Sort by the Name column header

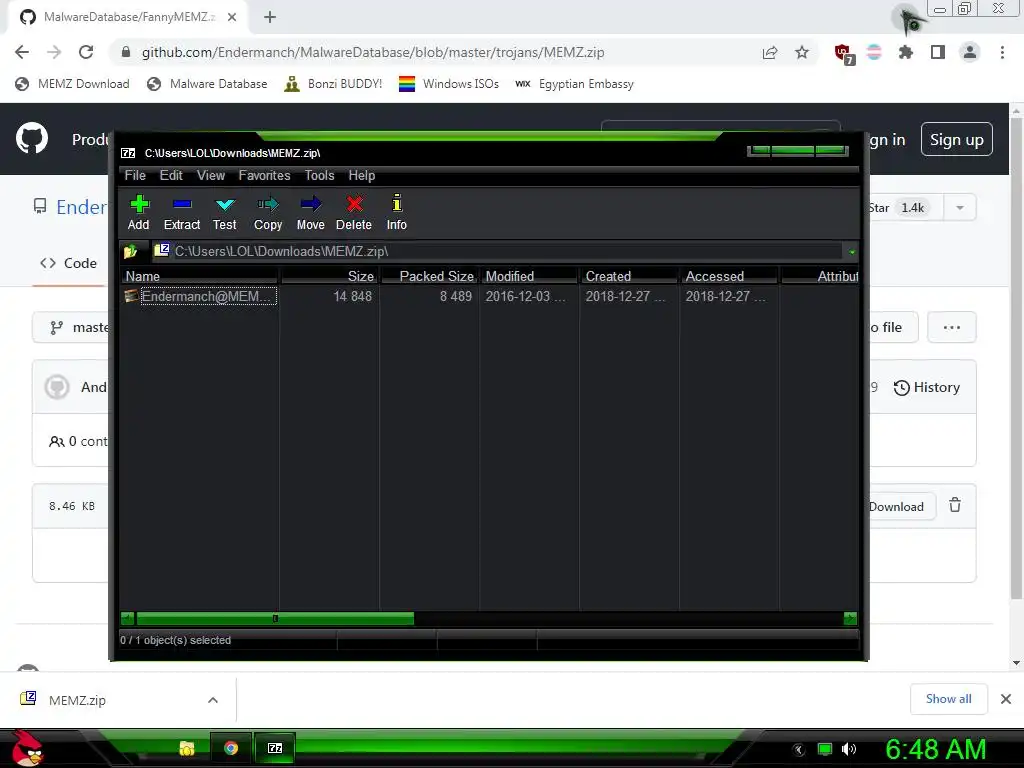click(x=199, y=276)
